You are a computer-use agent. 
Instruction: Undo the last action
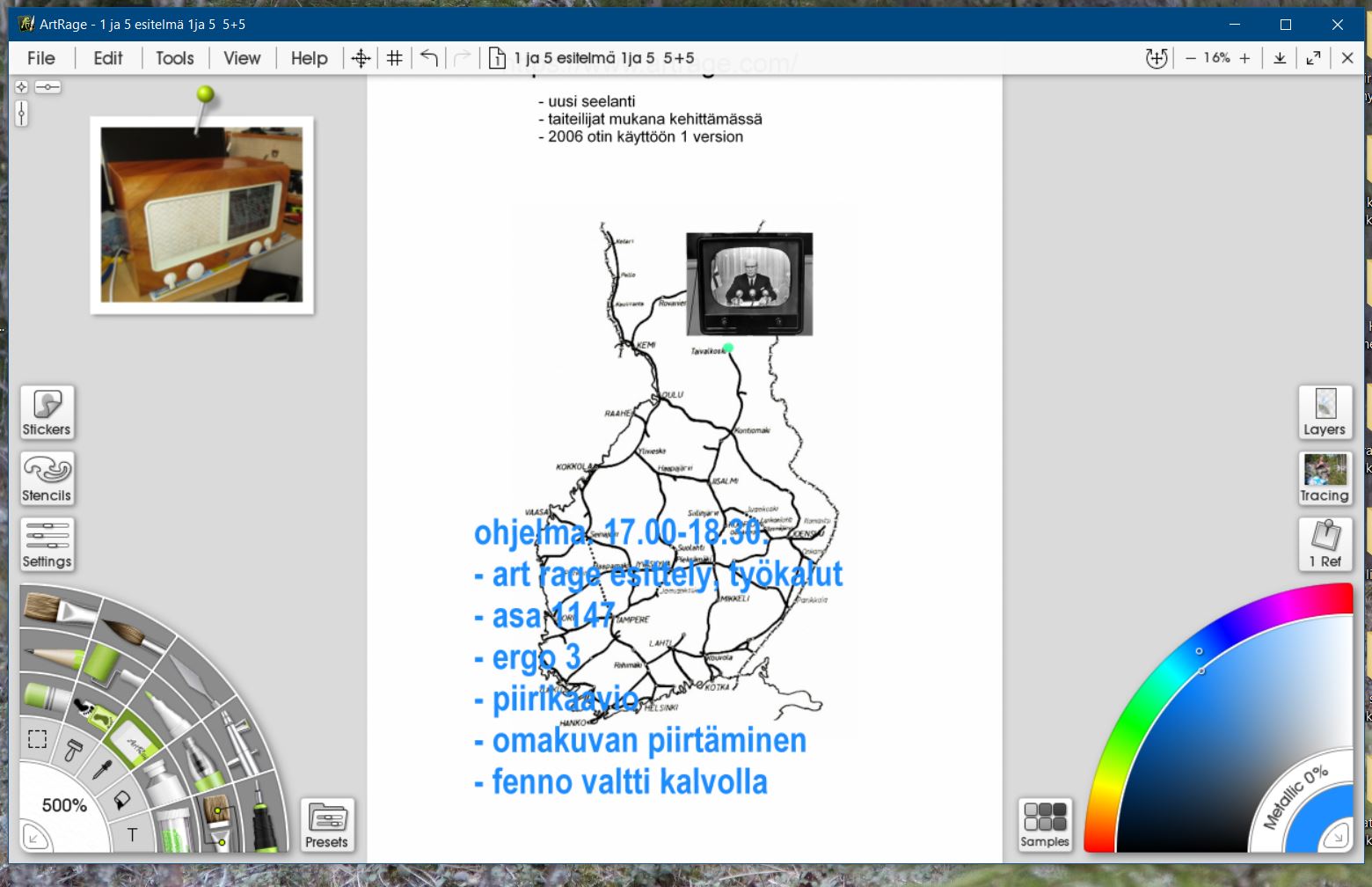pos(429,58)
